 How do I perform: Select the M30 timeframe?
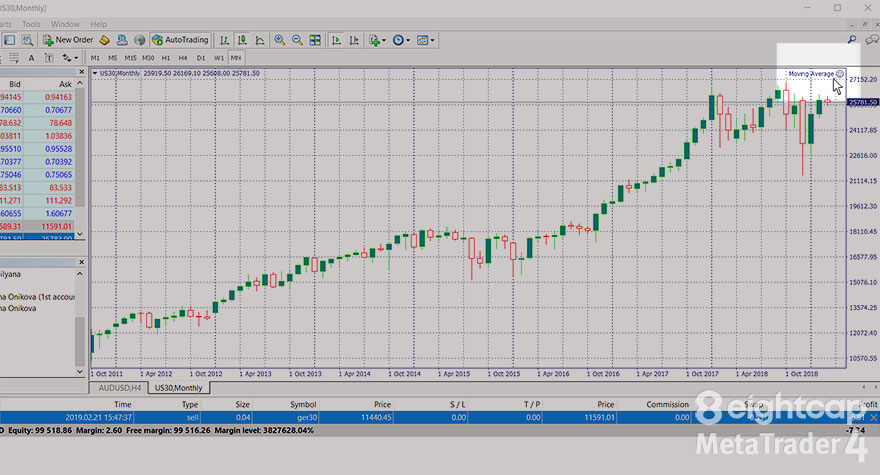point(148,58)
